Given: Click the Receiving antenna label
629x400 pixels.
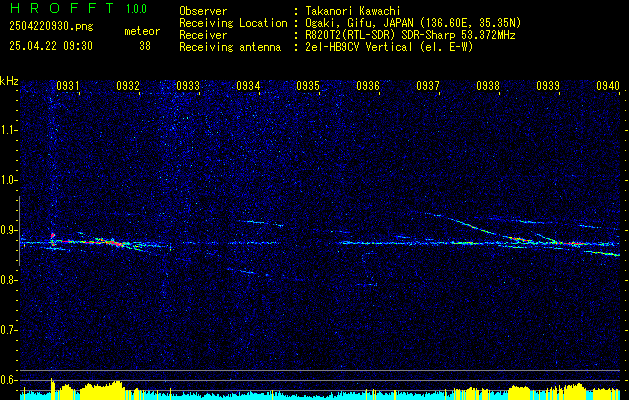Looking at the screenshot, I should pyautogui.click(x=230, y=47).
